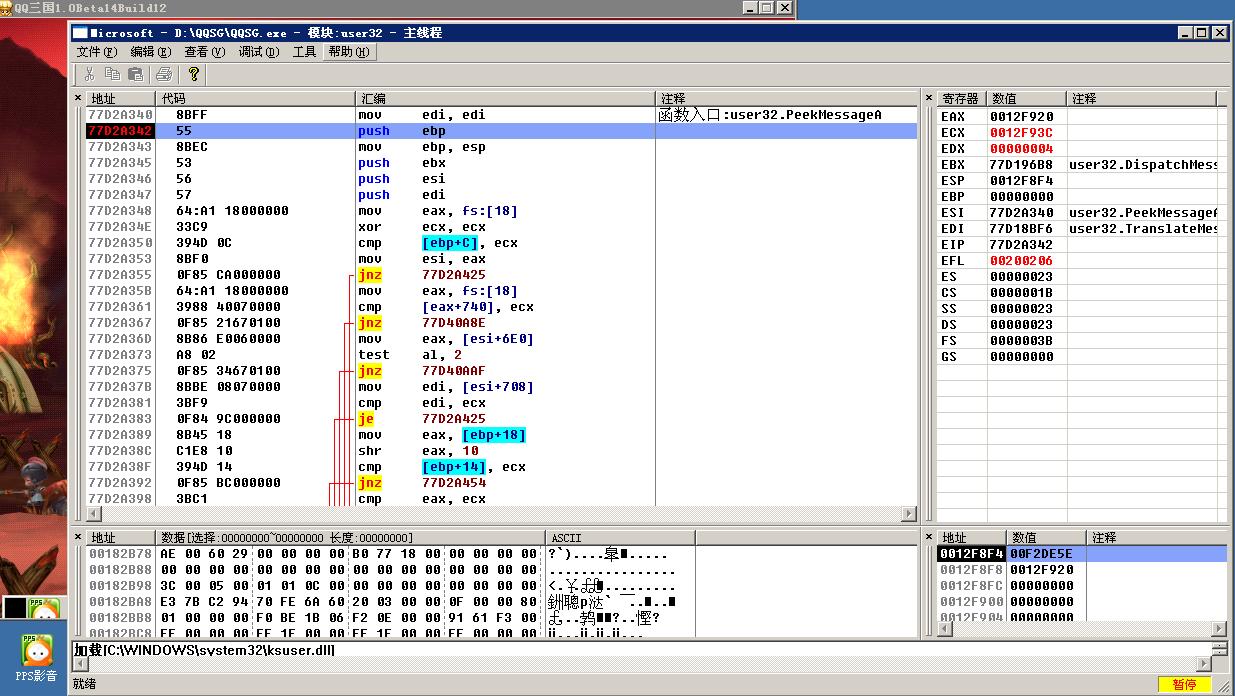Click the 就绪 status bar text
Screen dimensions: 1235x696
[x=84, y=685]
